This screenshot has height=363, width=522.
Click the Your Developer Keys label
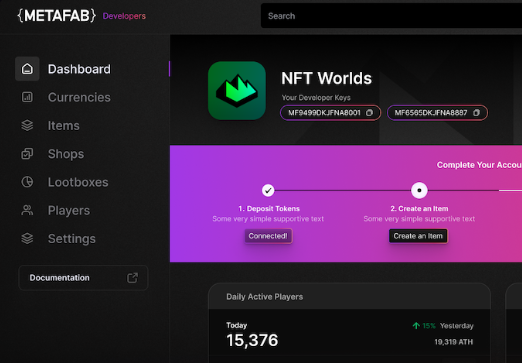click(316, 98)
